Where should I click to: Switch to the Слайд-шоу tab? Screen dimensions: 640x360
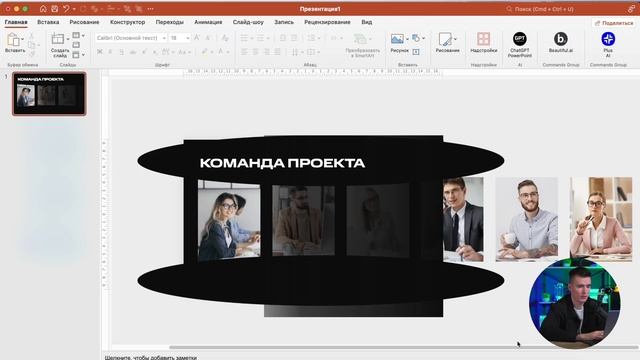(248, 22)
